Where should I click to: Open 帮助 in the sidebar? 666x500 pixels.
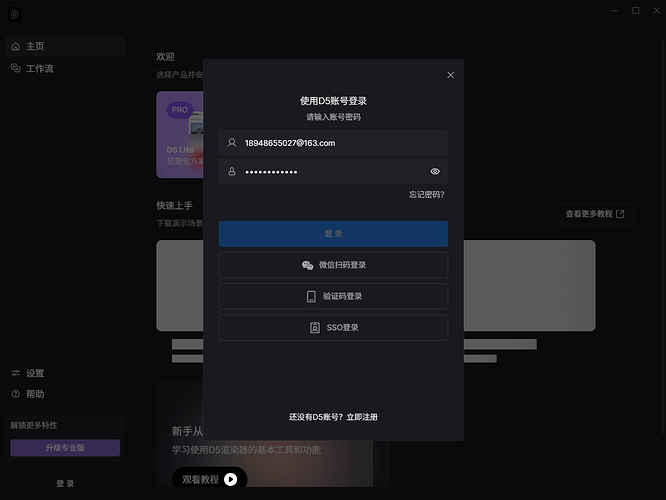click(x=65, y=394)
